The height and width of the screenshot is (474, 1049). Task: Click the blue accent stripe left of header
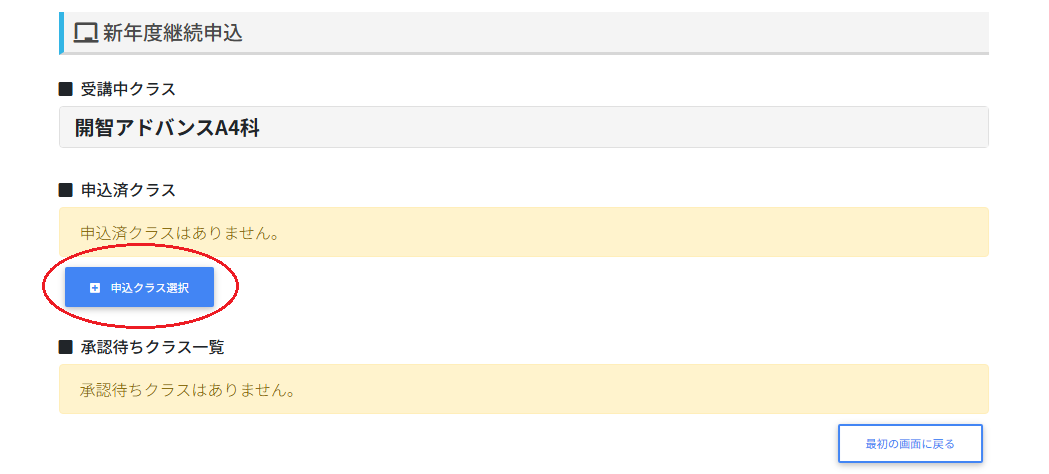(61, 33)
